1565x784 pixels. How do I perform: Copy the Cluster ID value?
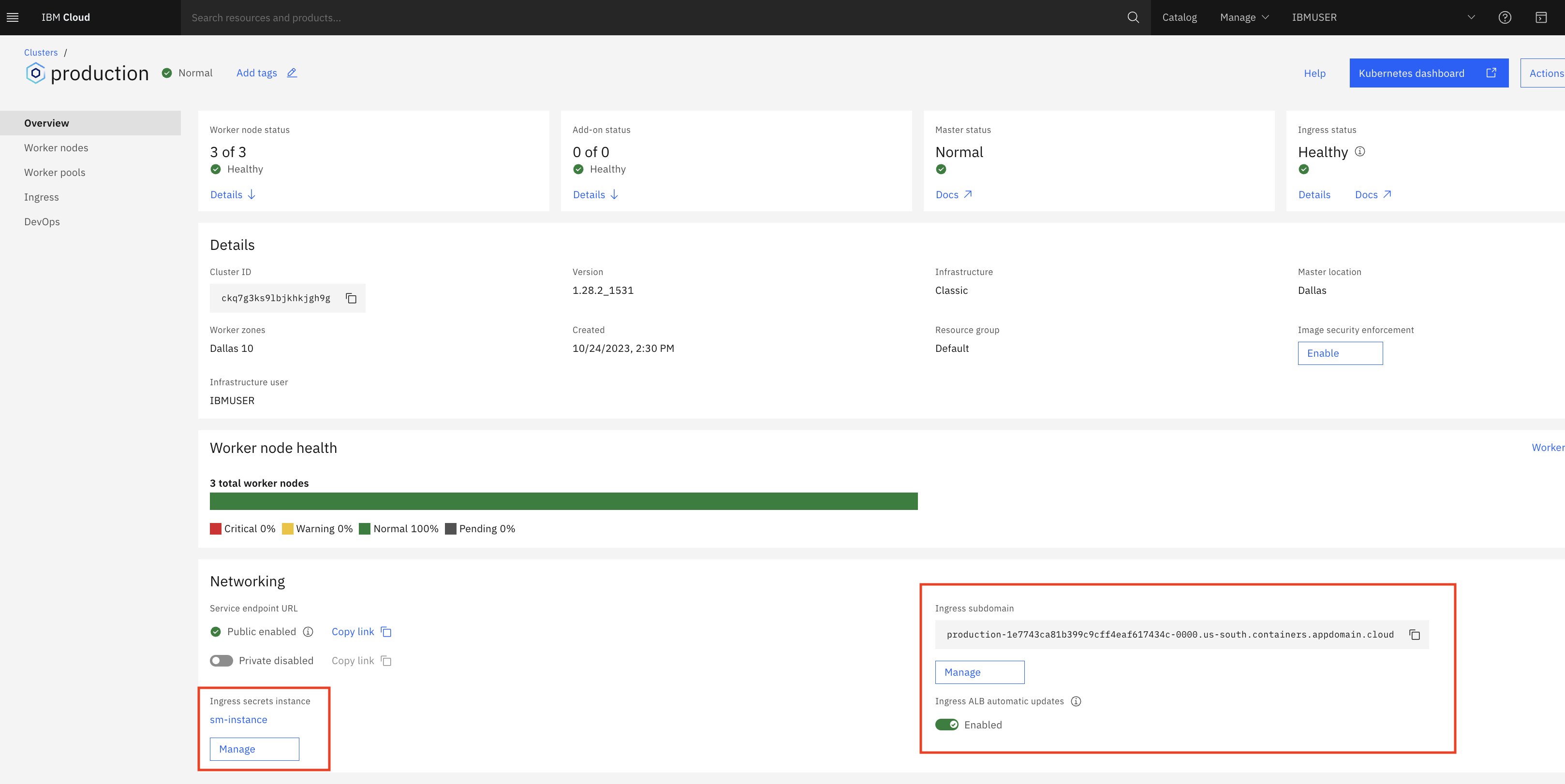[351, 298]
